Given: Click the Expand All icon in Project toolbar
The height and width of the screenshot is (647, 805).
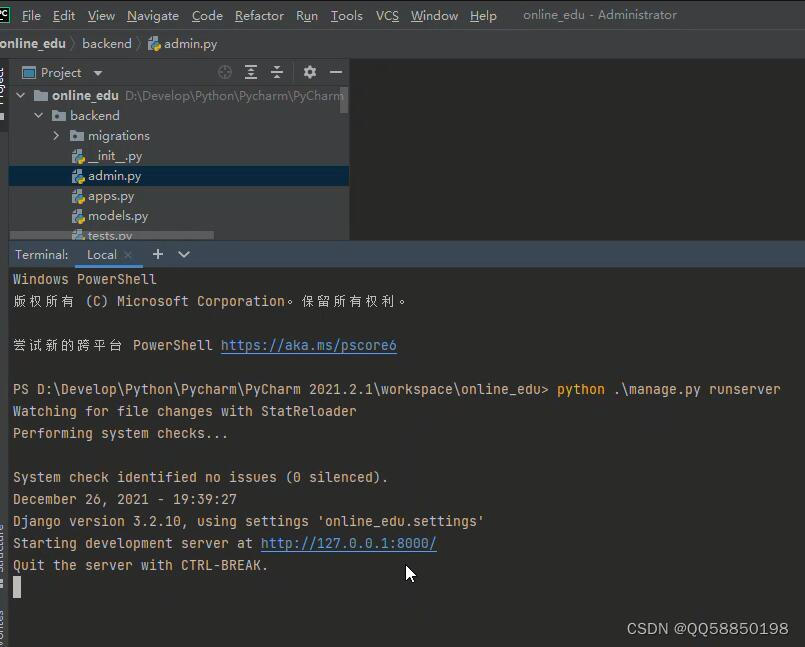Looking at the screenshot, I should 250,72.
